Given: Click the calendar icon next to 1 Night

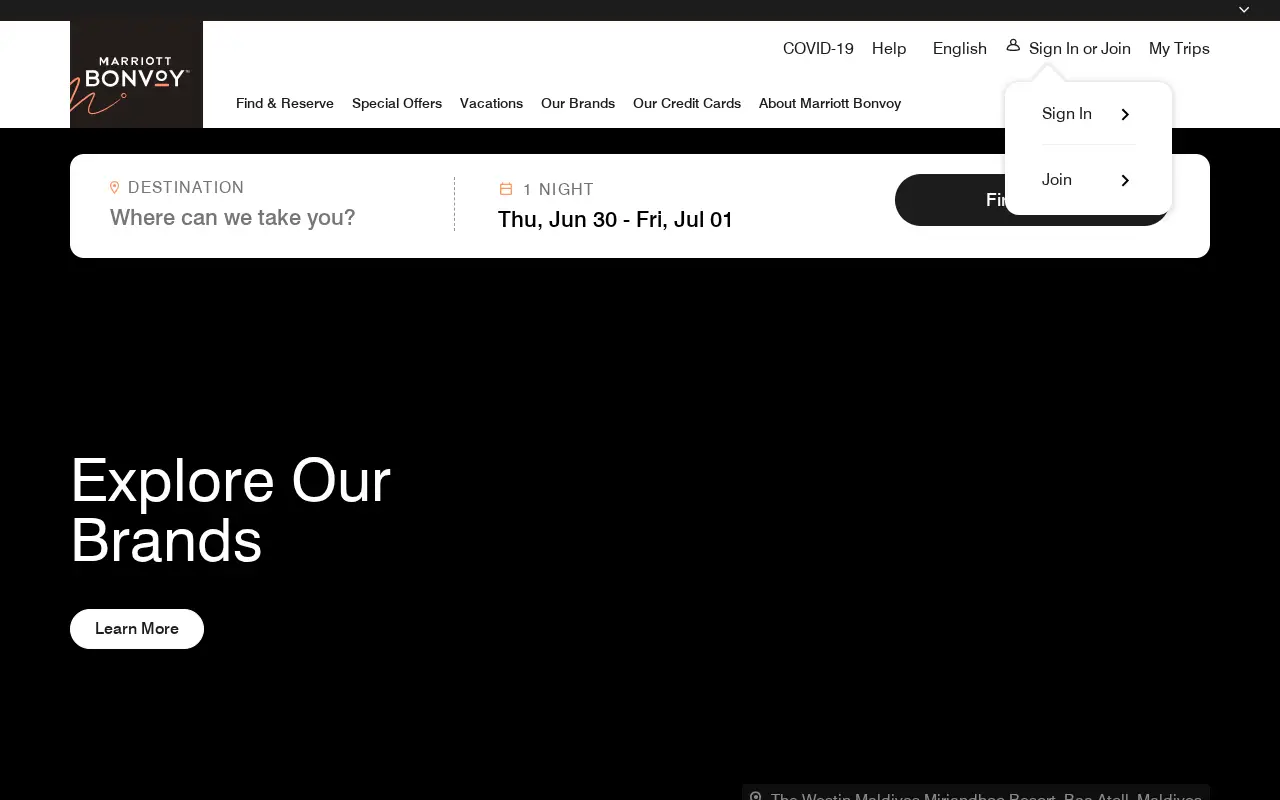Looking at the screenshot, I should 506,189.
